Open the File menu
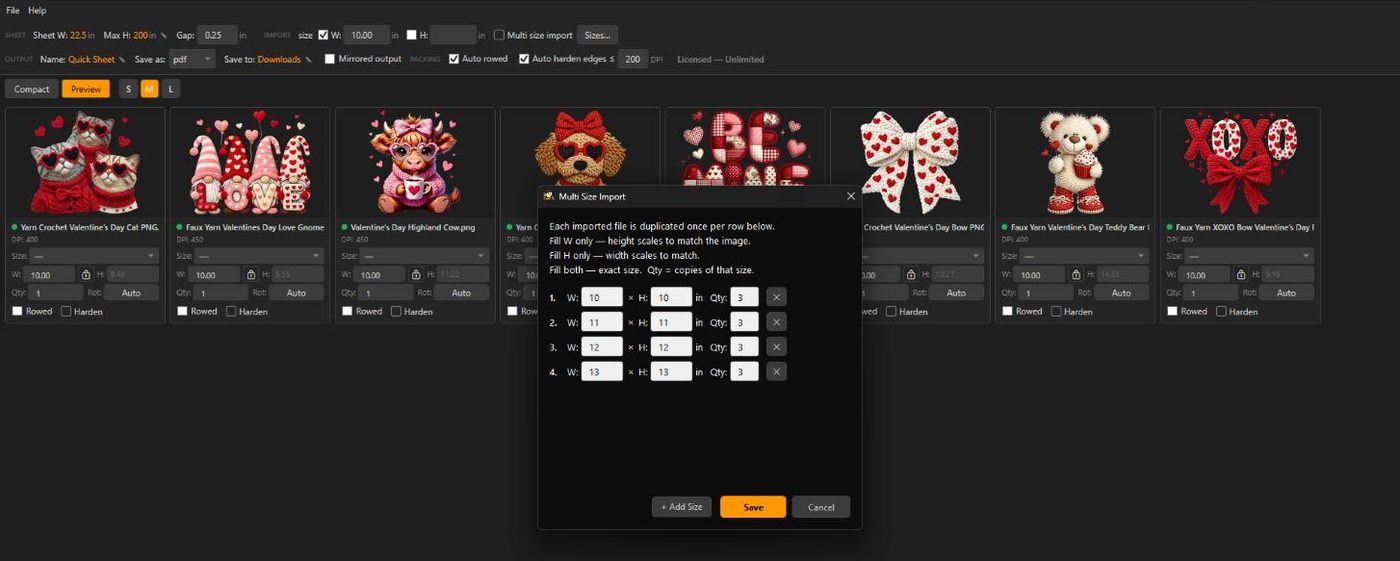The image size is (1400, 561). pos(13,10)
